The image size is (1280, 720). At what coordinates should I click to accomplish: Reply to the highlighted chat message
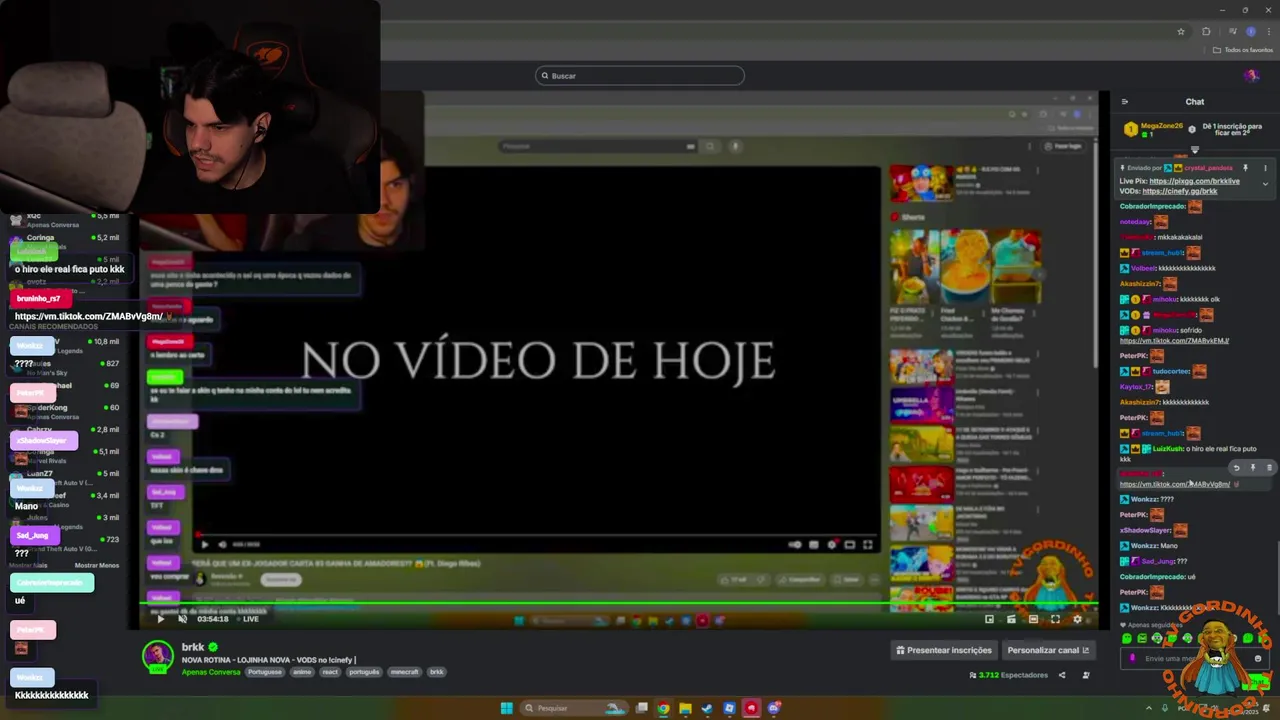pyautogui.click(x=1236, y=467)
